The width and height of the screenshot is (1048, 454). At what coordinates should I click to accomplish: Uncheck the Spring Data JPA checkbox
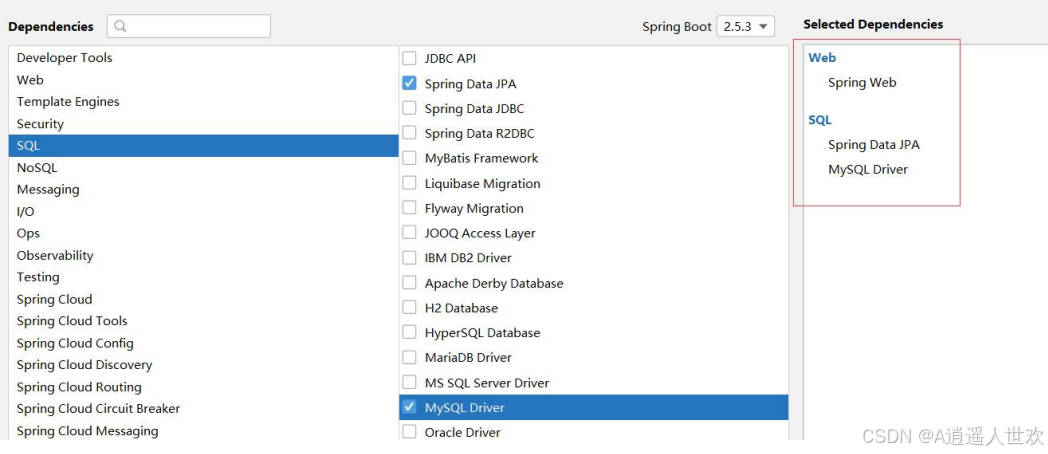pyautogui.click(x=409, y=84)
